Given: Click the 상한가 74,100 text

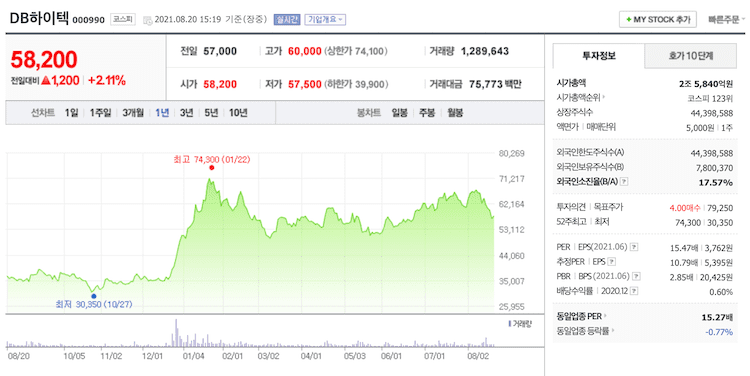Looking at the screenshot, I should tap(356, 51).
